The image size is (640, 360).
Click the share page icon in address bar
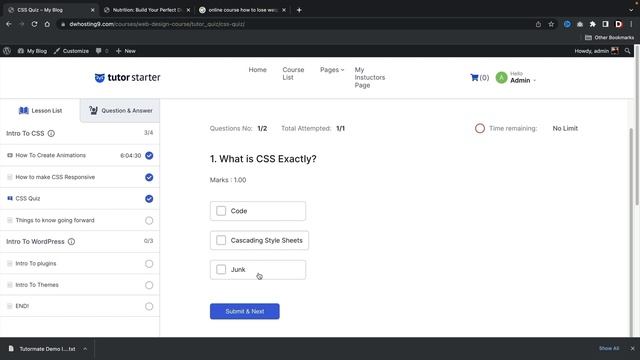tap(538, 24)
